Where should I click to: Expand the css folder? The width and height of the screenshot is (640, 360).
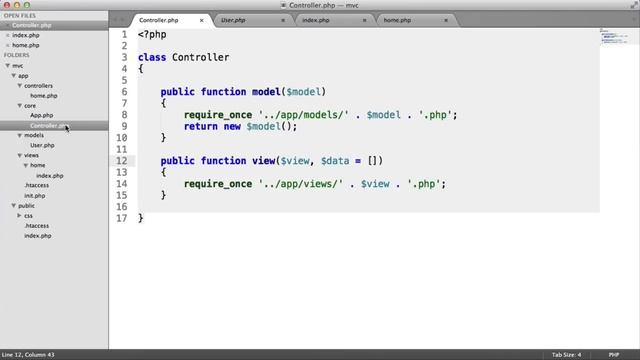tap(19, 216)
